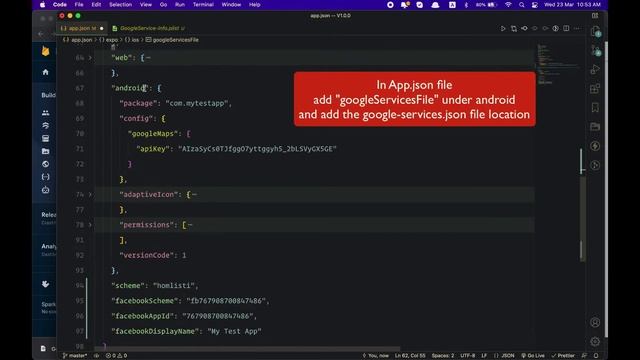Open the notifications bell in status bar
640x360 pixels.
[x=596, y=356]
